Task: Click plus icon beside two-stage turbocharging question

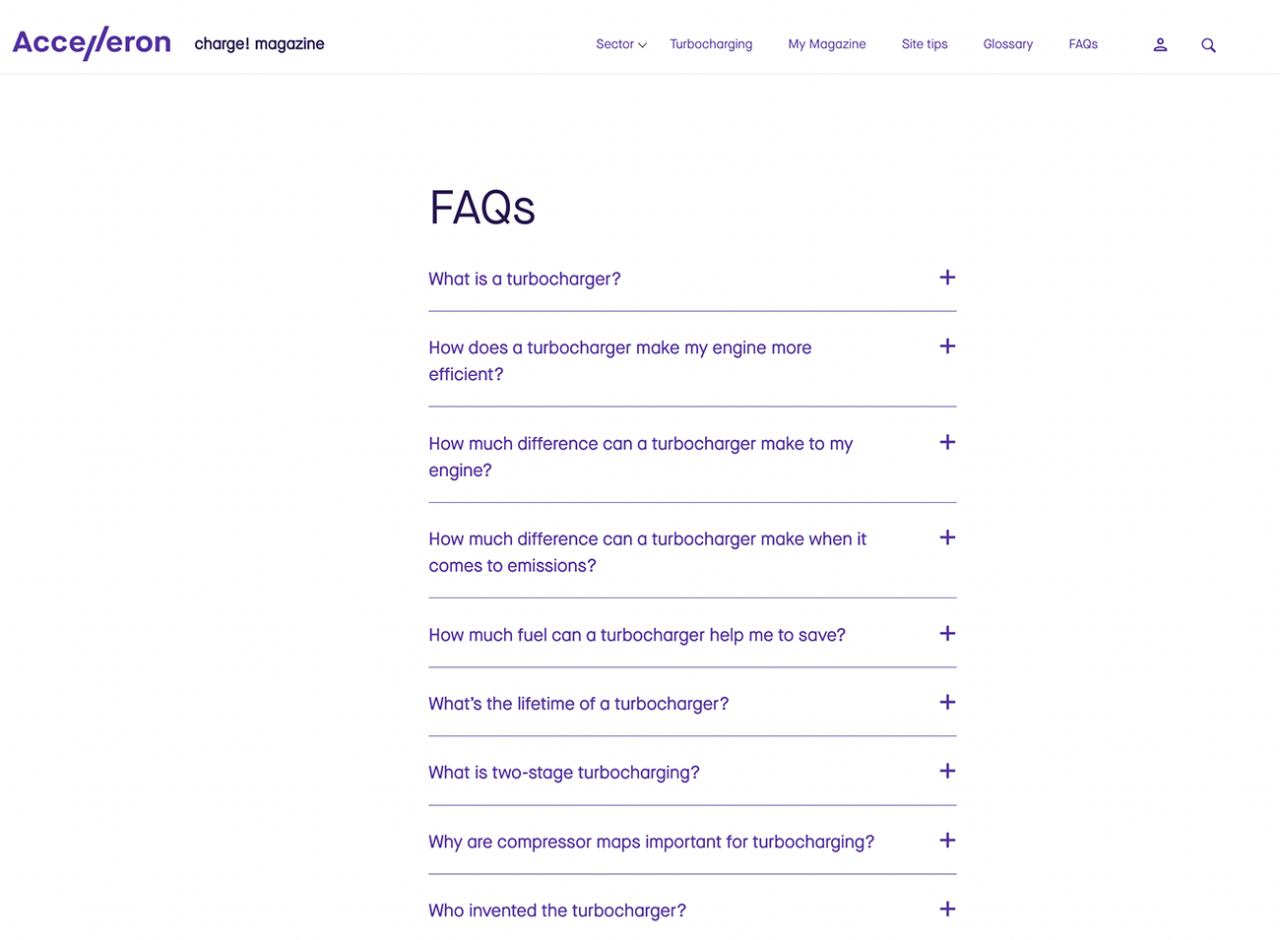Action: (948, 771)
